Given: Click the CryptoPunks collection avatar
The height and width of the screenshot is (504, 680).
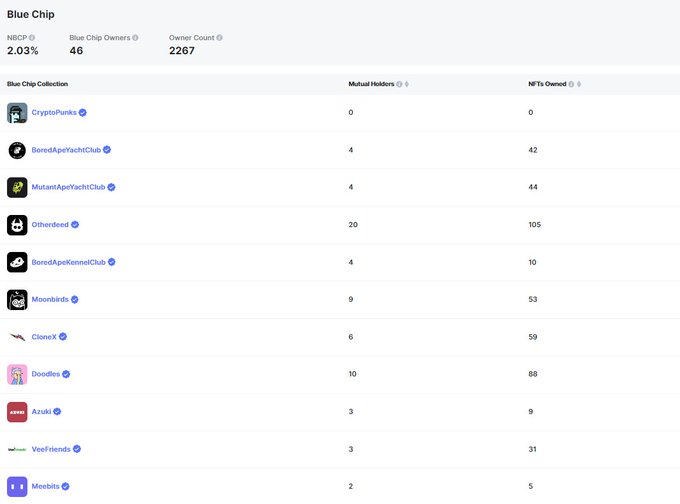Looking at the screenshot, I should click(x=17, y=113).
